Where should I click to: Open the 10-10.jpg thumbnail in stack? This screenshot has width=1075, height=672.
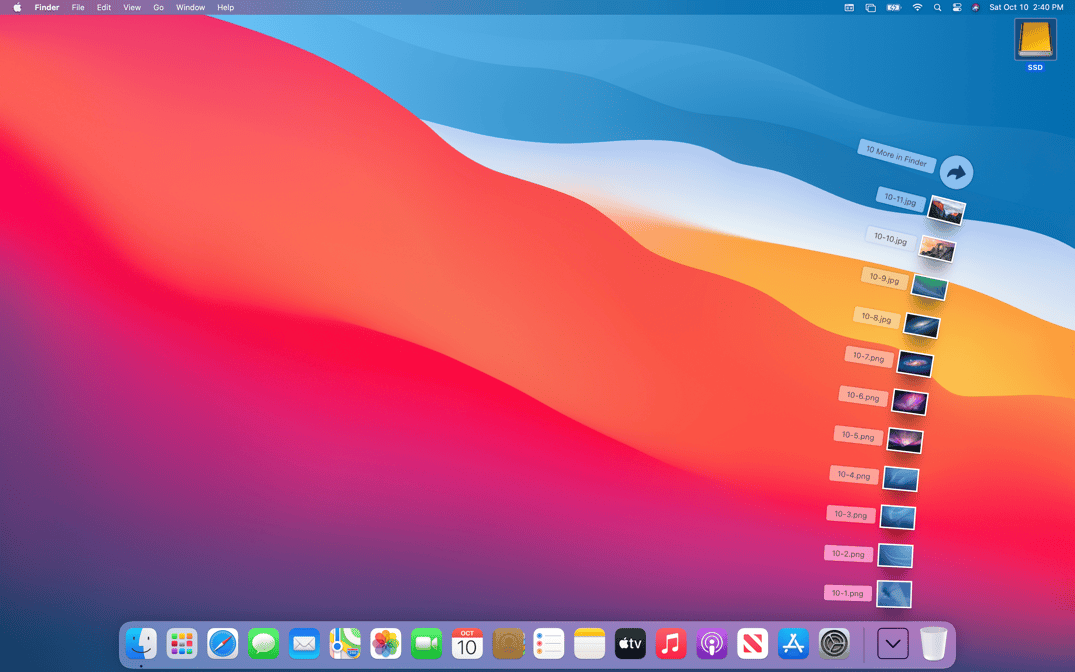937,248
